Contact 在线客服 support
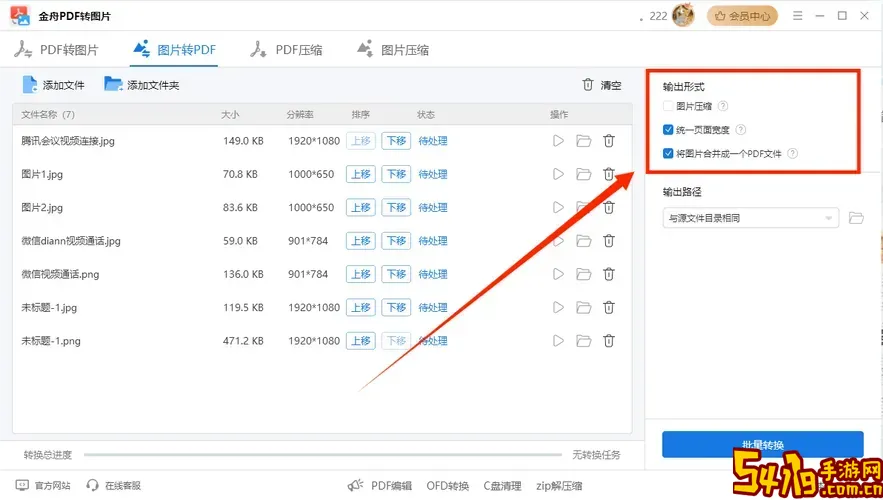The width and height of the screenshot is (883, 500). coord(114,485)
